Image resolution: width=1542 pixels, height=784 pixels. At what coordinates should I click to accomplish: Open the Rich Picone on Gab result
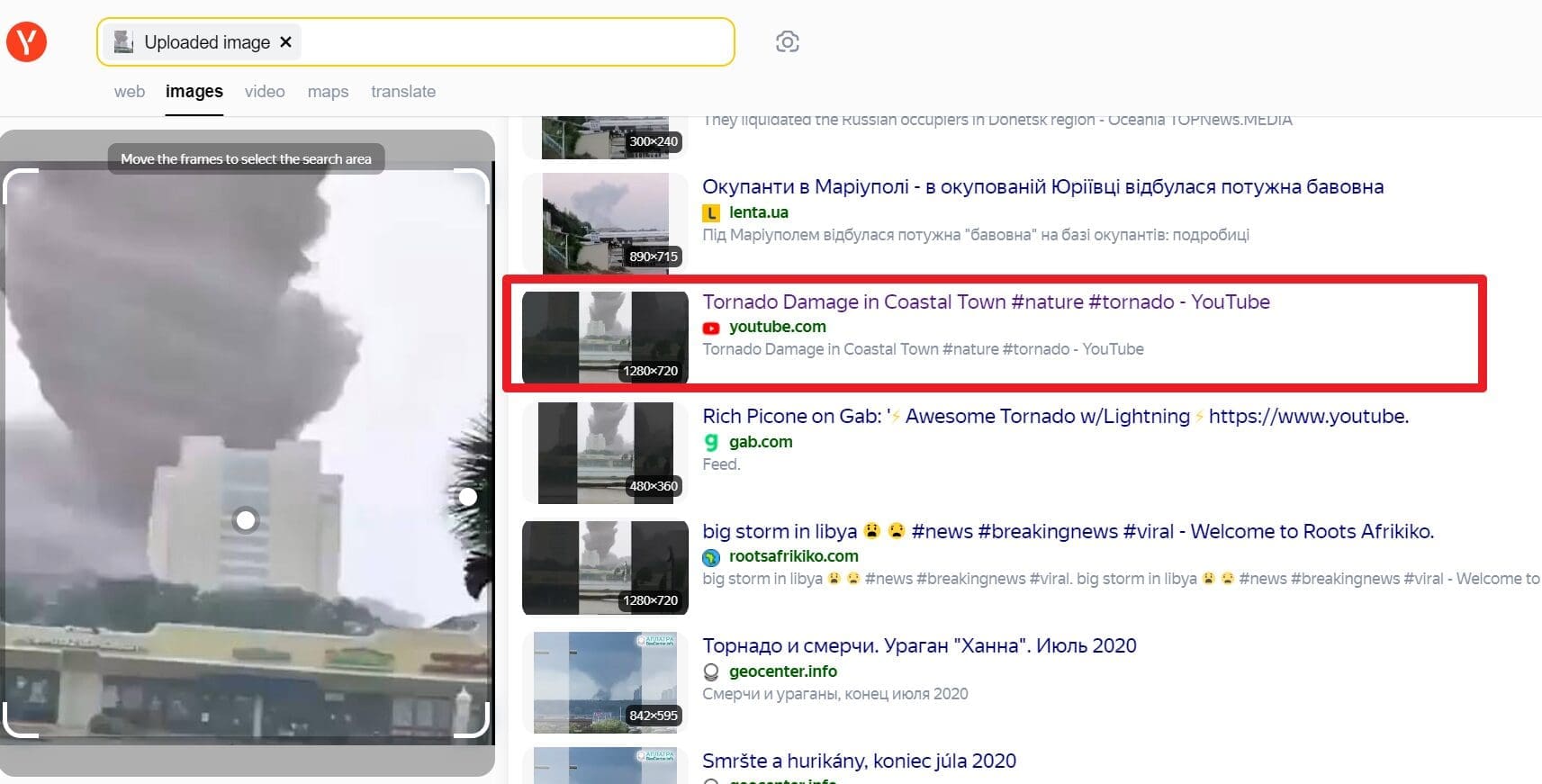[x=1055, y=417]
